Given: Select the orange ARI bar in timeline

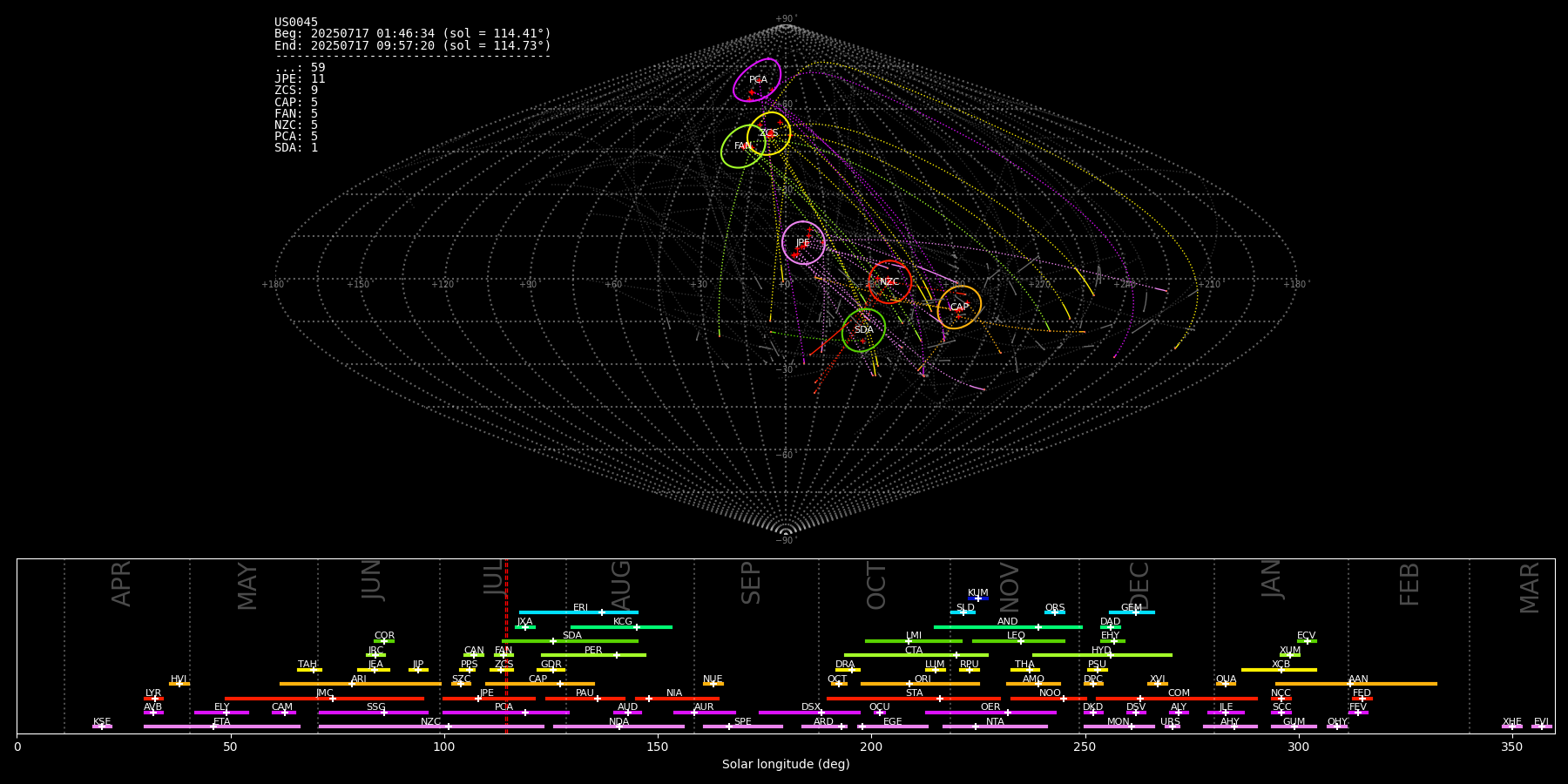Looking at the screenshot, I should pos(361,684).
